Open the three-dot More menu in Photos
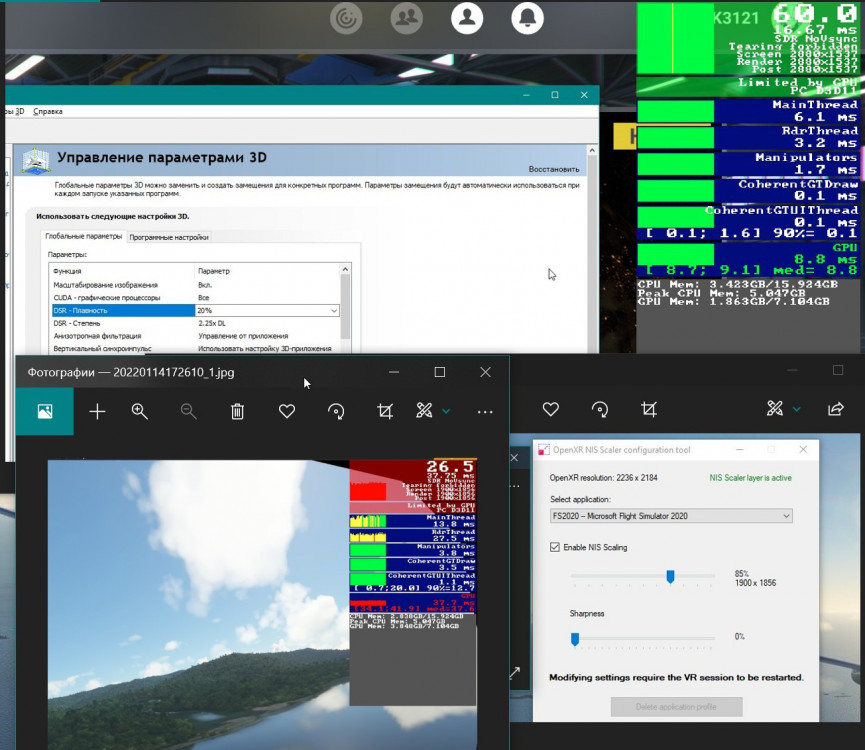The height and width of the screenshot is (750, 865). coord(485,411)
